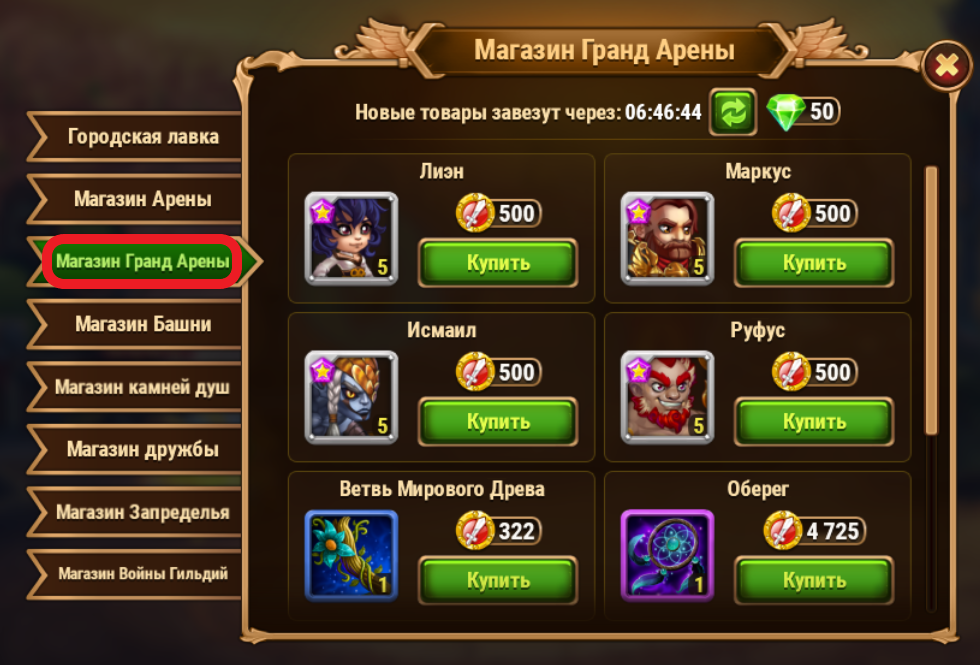Buy Оберег for 4 725 coins
This screenshot has width=980, height=665.
814,581
